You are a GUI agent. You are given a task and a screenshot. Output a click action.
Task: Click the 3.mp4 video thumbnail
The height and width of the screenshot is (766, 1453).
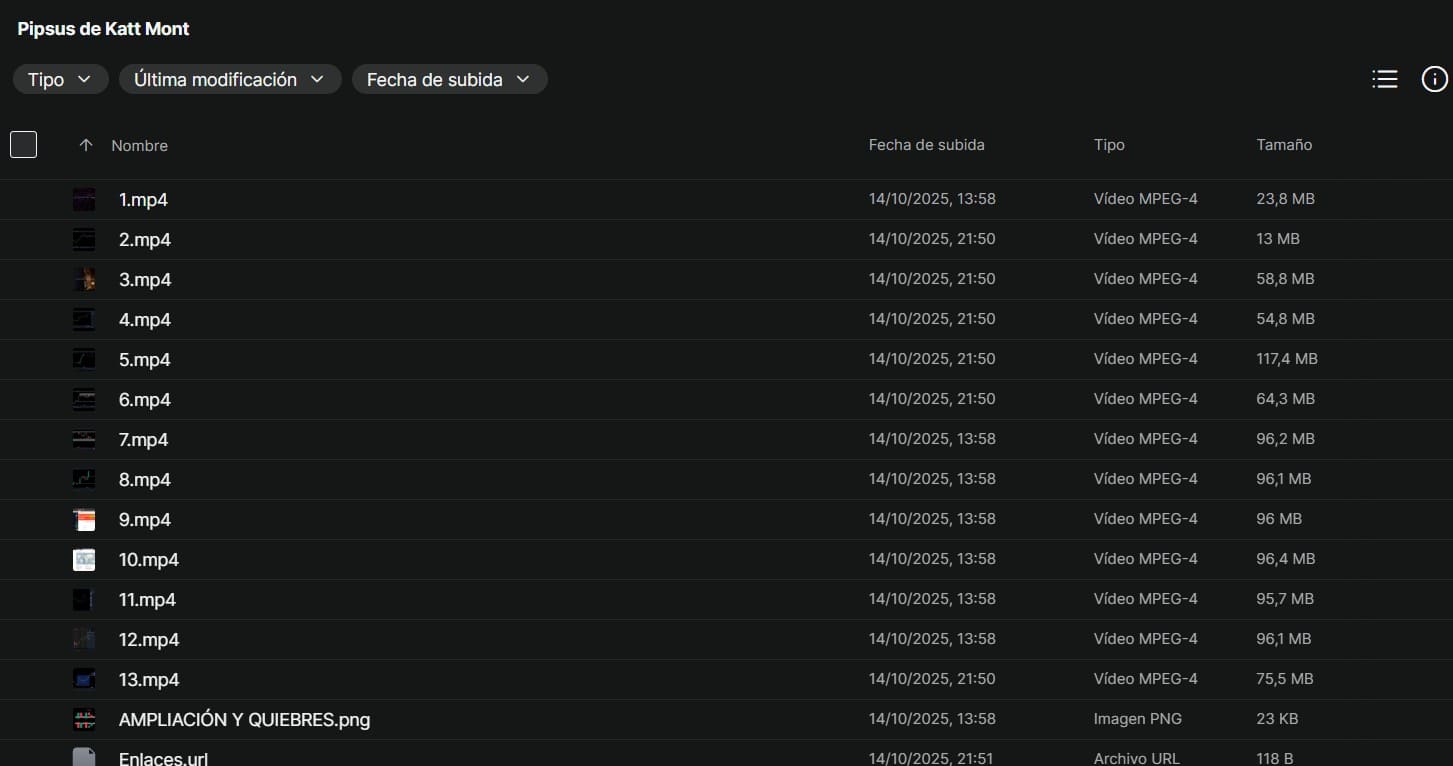click(x=84, y=280)
